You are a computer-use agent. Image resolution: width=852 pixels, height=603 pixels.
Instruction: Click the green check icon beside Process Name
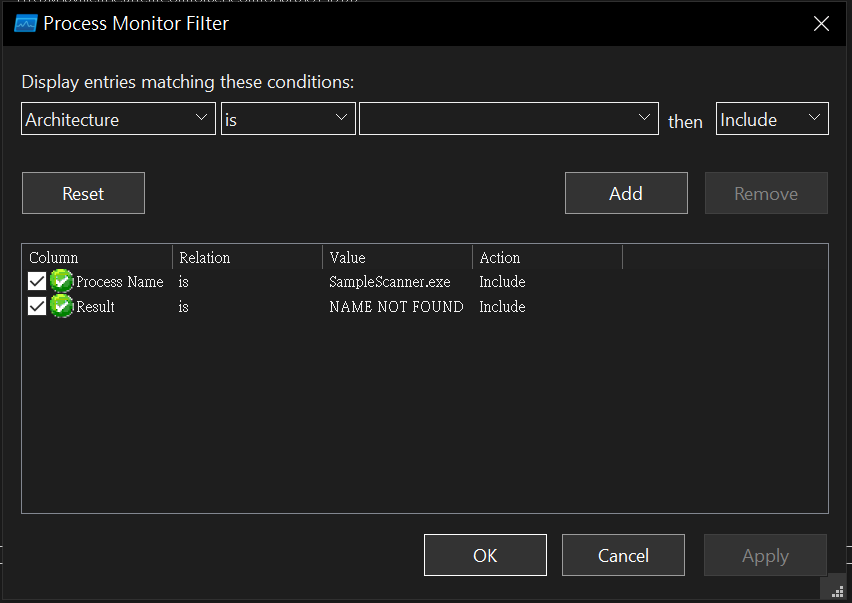point(61,281)
